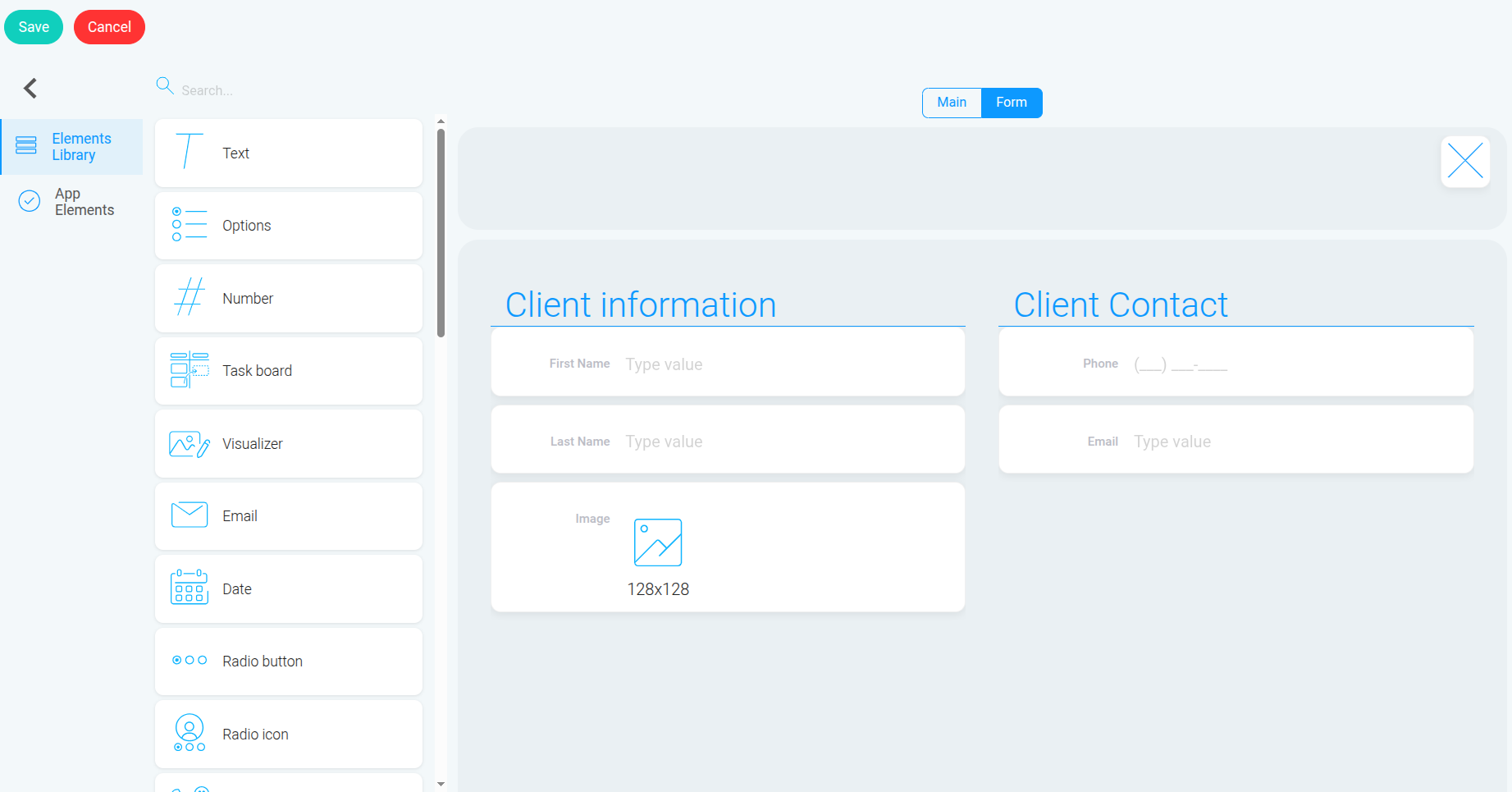
Task: Click the Number element label
Action: point(248,299)
